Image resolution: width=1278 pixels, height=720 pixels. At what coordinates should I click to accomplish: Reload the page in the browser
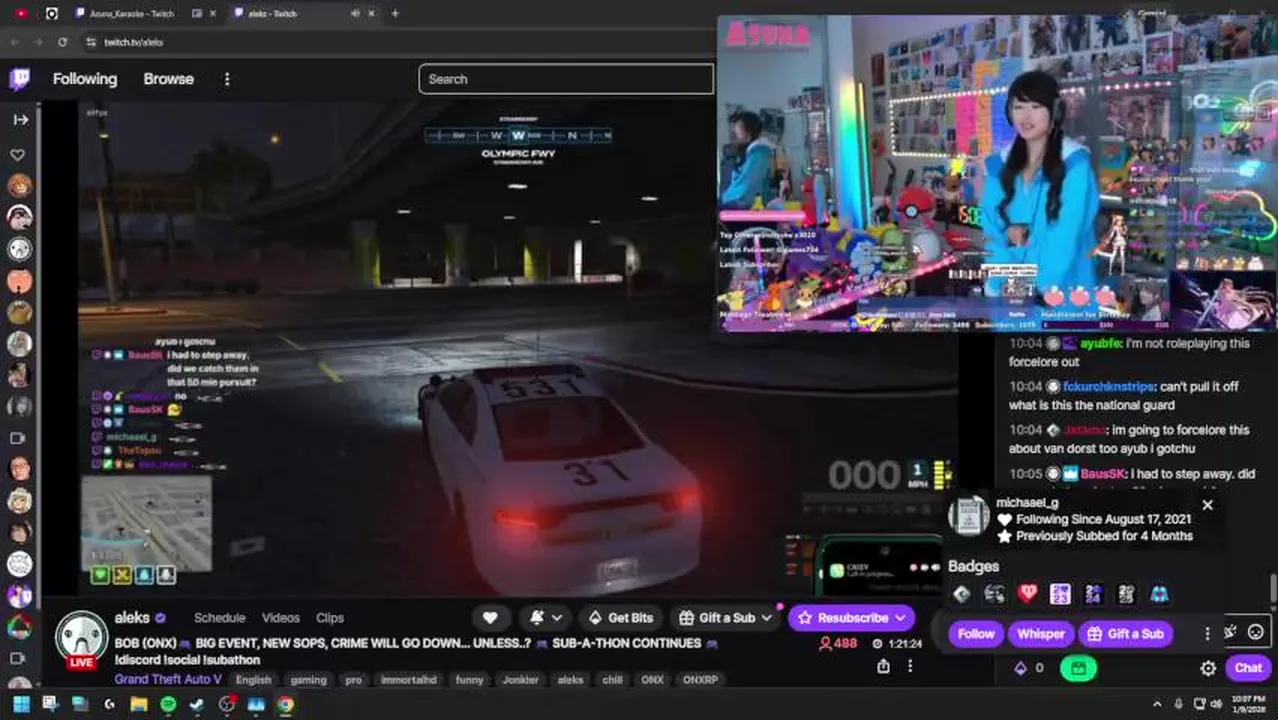click(62, 42)
